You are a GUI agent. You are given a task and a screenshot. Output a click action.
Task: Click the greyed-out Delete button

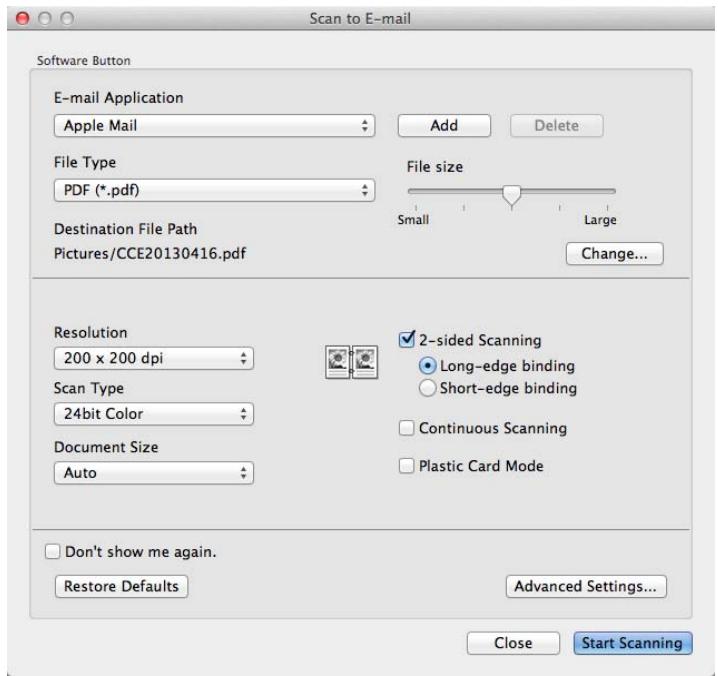point(556,125)
